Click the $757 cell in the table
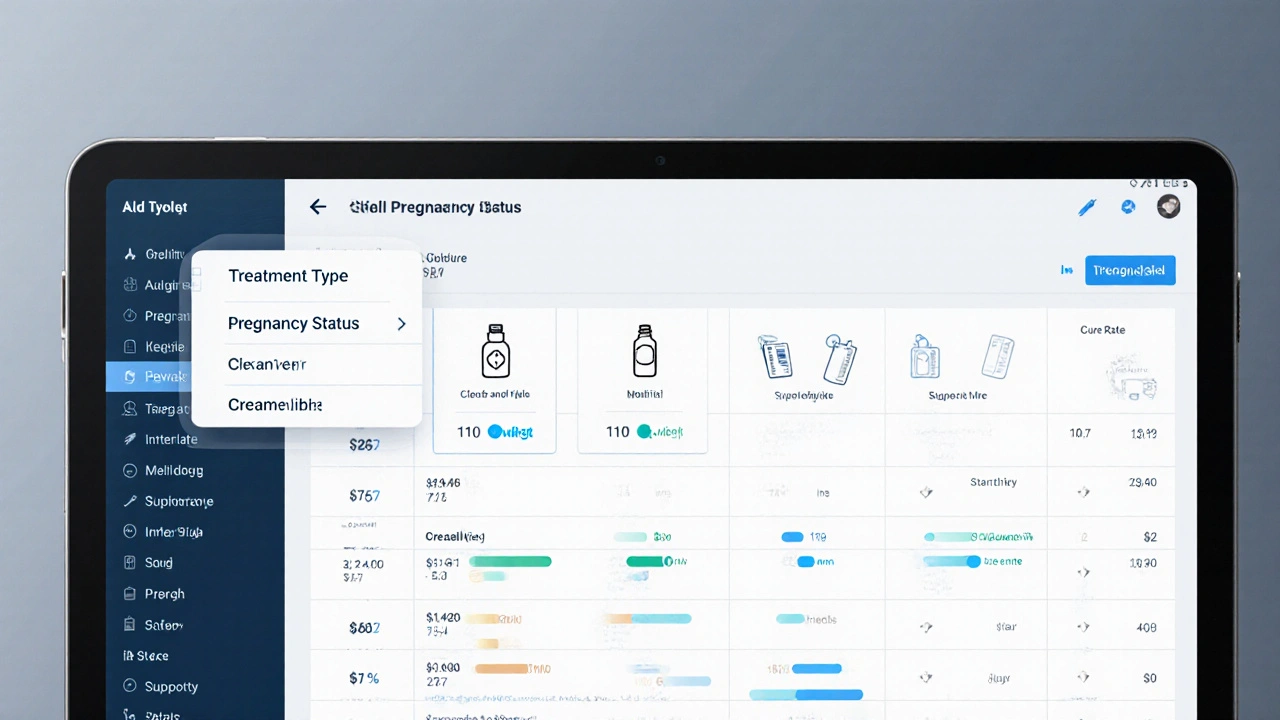This screenshot has height=720, width=1280. coord(364,496)
